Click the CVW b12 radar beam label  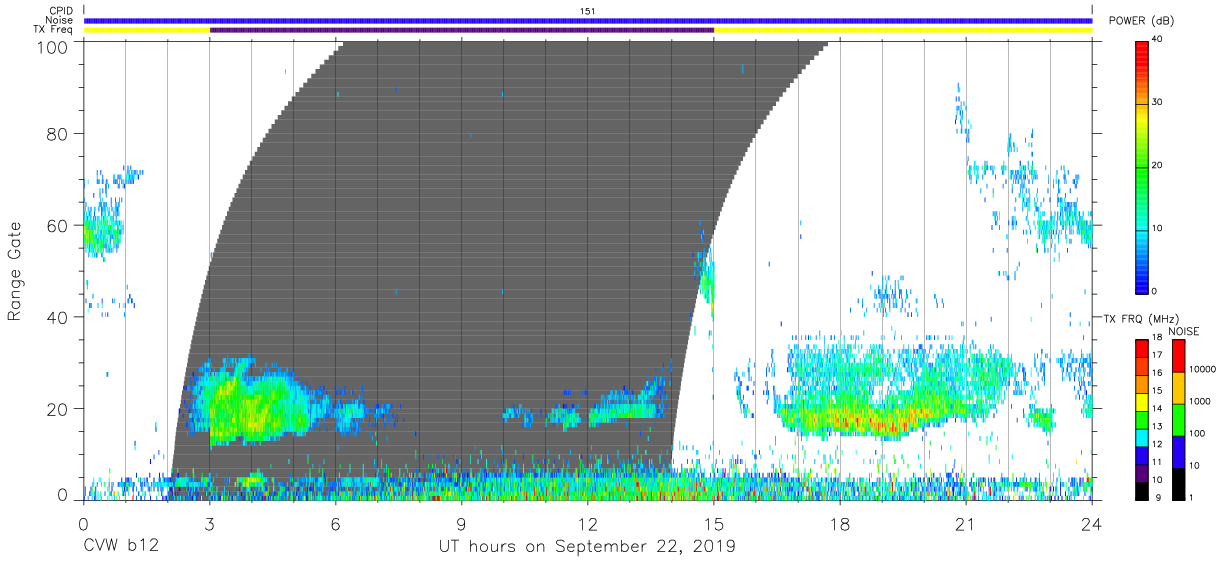coord(122,547)
